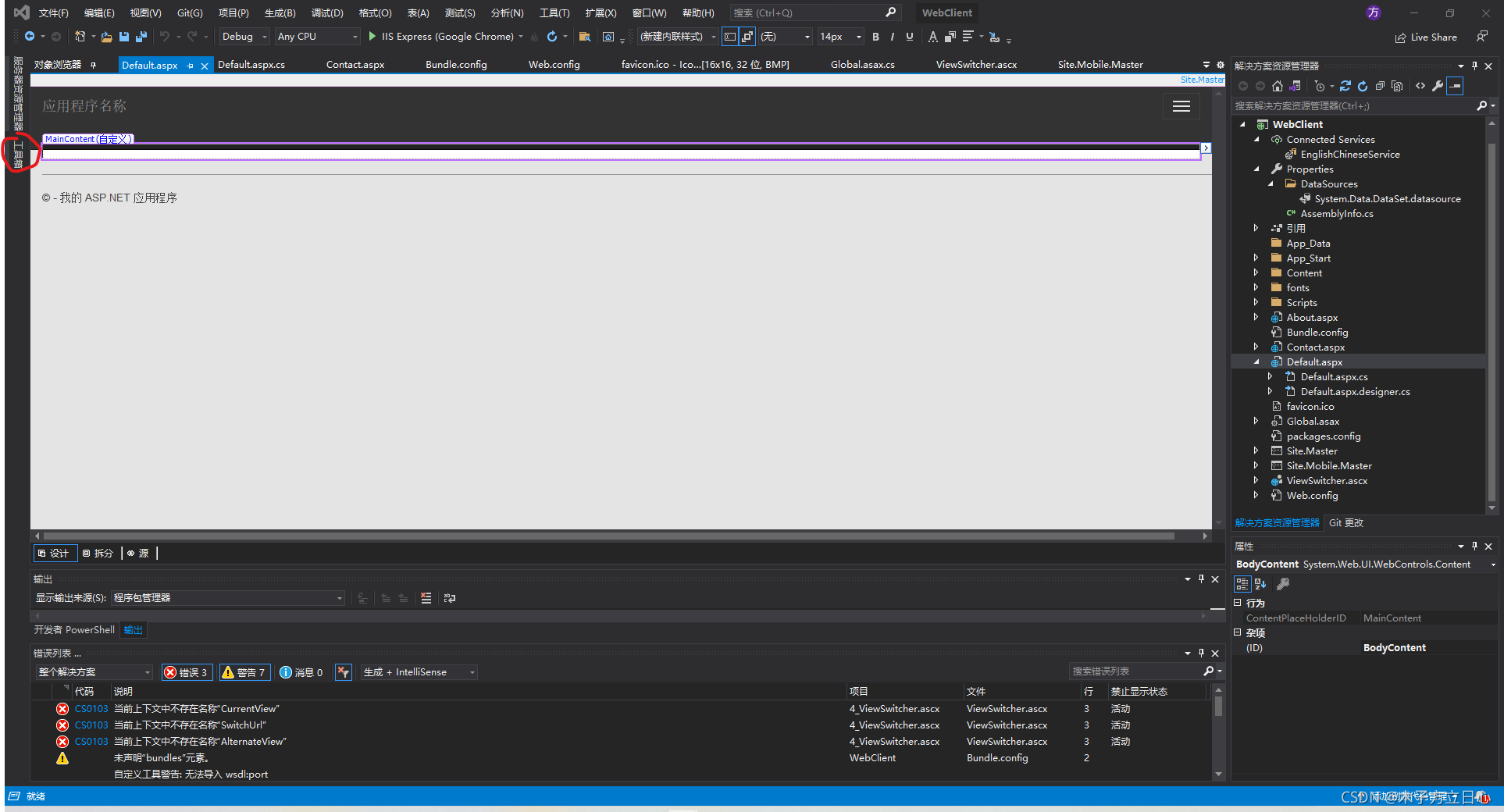
Task: Toggle the warnings filter showing 警告 7
Action: point(244,672)
